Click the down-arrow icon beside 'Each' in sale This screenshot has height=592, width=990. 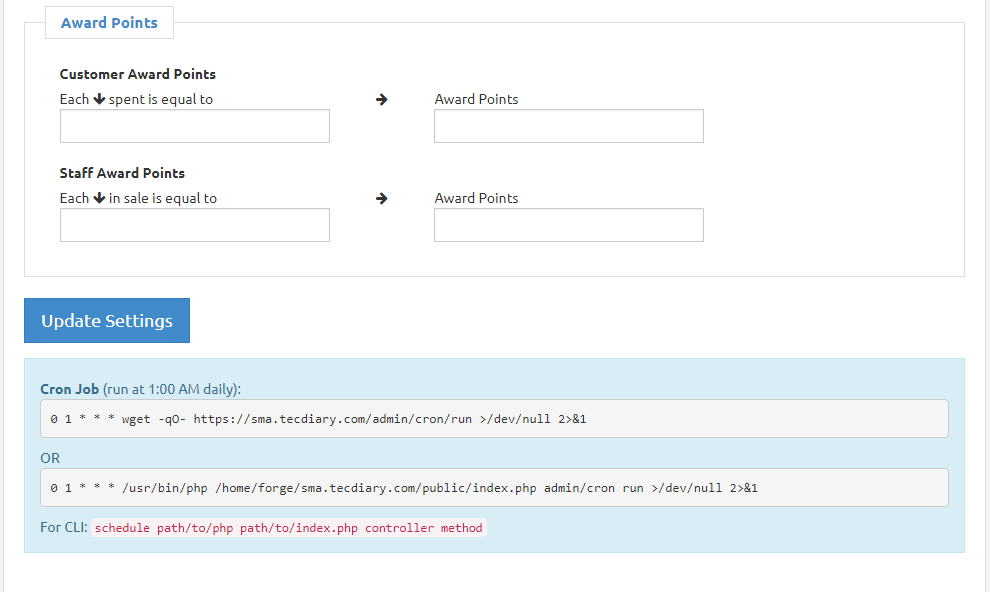pos(97,198)
